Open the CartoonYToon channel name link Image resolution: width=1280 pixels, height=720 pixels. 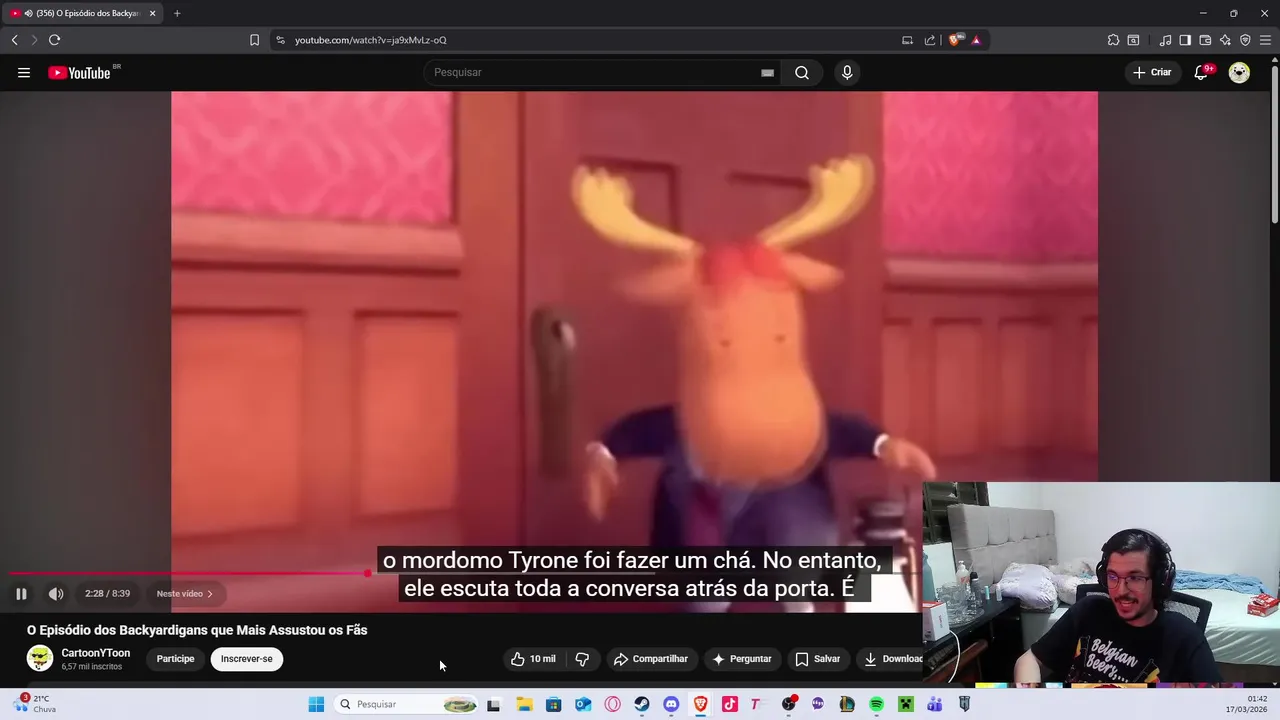[x=95, y=653]
